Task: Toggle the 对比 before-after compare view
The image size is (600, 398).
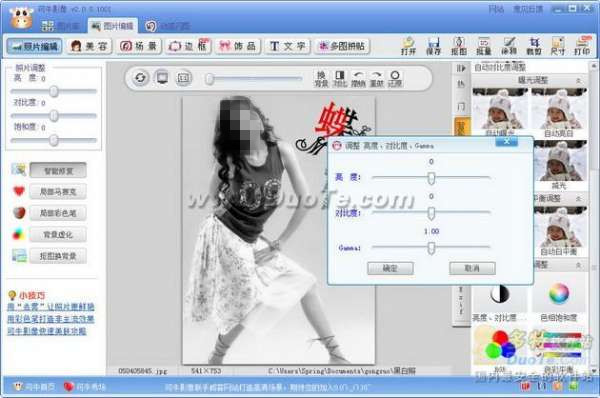Action: 340,79
